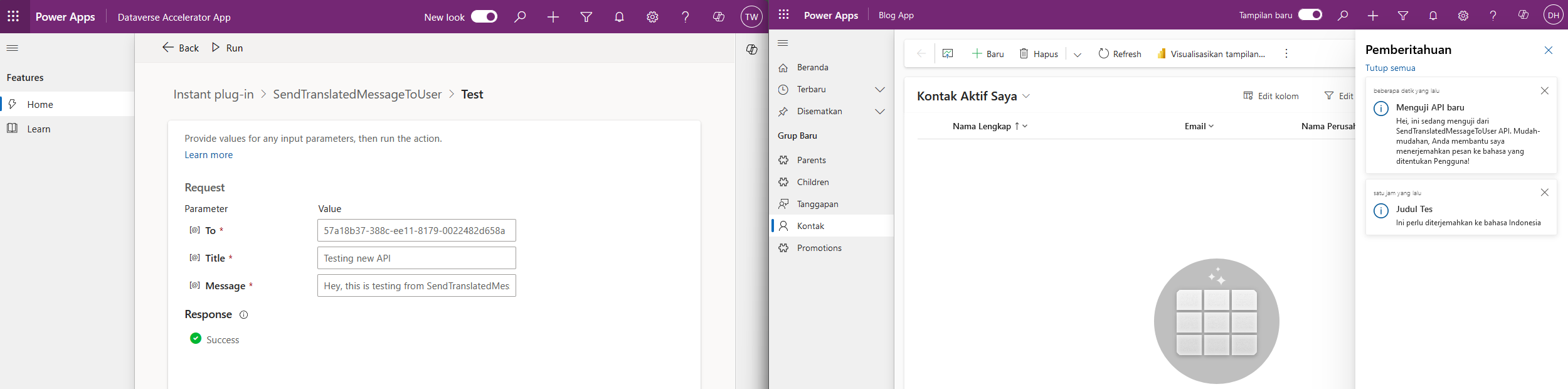Image resolution: width=1568 pixels, height=389 pixels.
Task: Select Learn in Features list
Action: pyautogui.click(x=67, y=129)
